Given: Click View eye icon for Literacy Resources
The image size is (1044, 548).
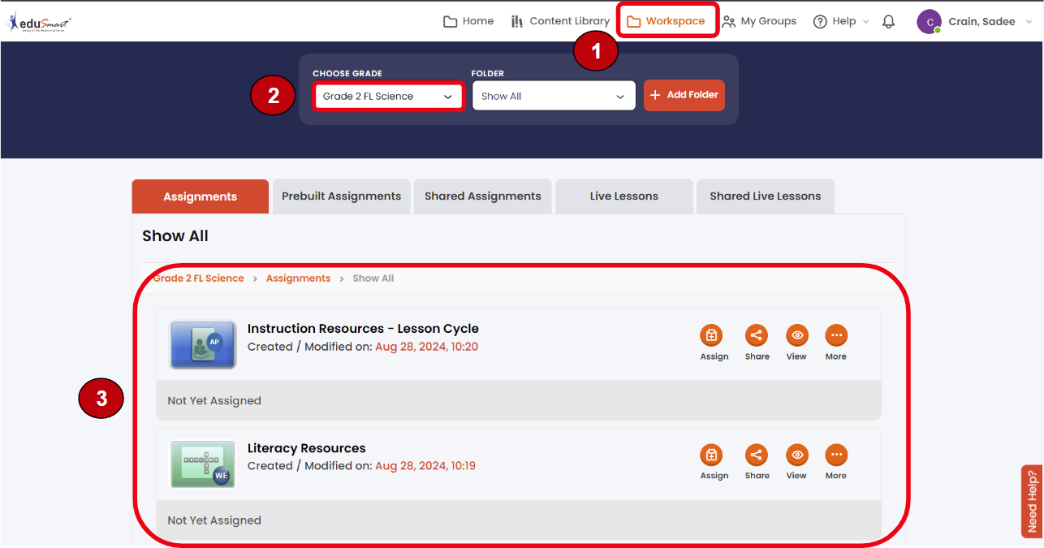Looking at the screenshot, I should (796, 456).
